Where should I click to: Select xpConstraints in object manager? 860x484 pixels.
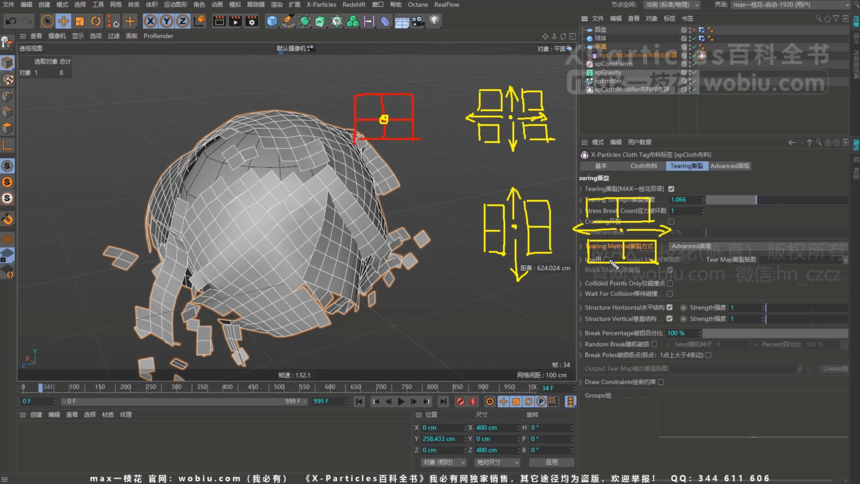tap(614, 64)
